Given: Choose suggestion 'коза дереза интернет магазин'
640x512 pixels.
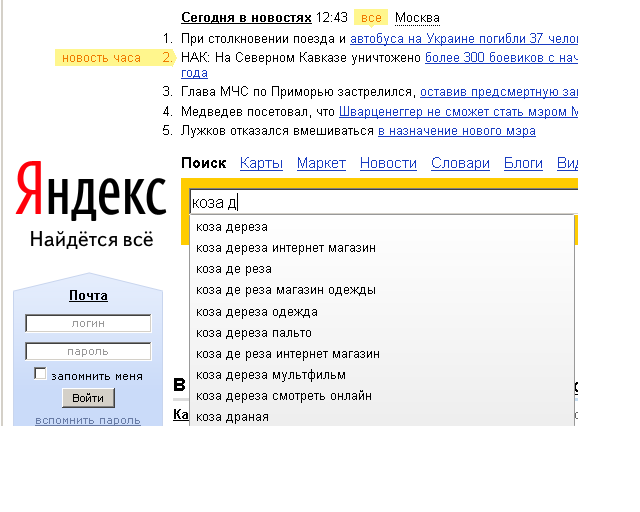Looking at the screenshot, I should [382, 248].
